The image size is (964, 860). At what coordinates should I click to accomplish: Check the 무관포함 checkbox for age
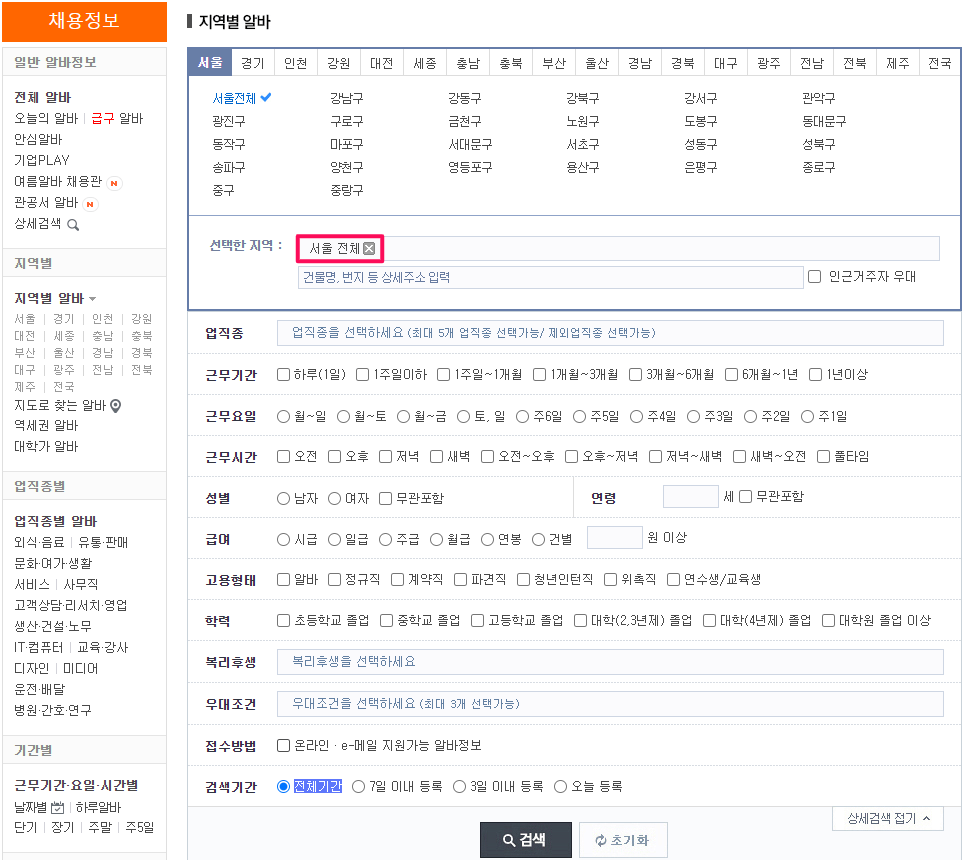[x=746, y=496]
